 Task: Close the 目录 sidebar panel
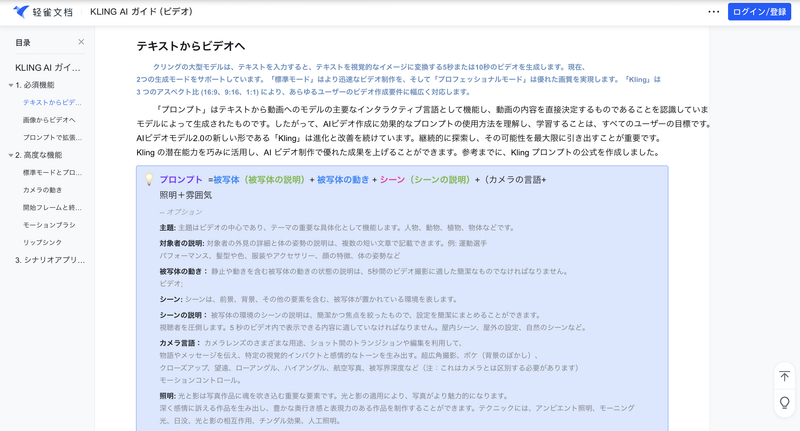82,42
